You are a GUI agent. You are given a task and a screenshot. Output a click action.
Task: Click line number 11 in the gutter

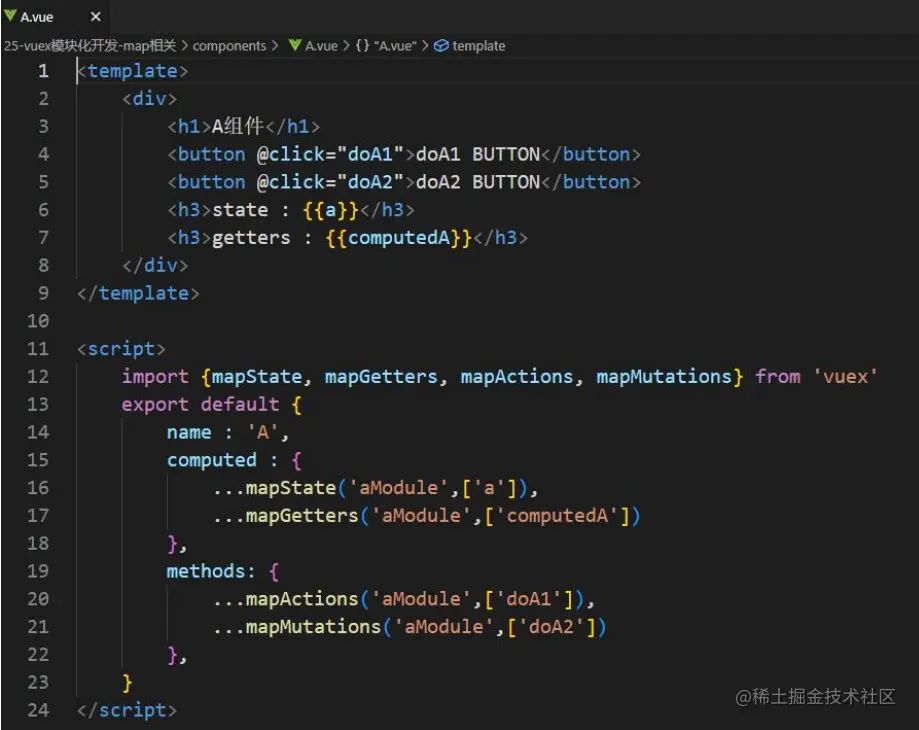point(38,349)
